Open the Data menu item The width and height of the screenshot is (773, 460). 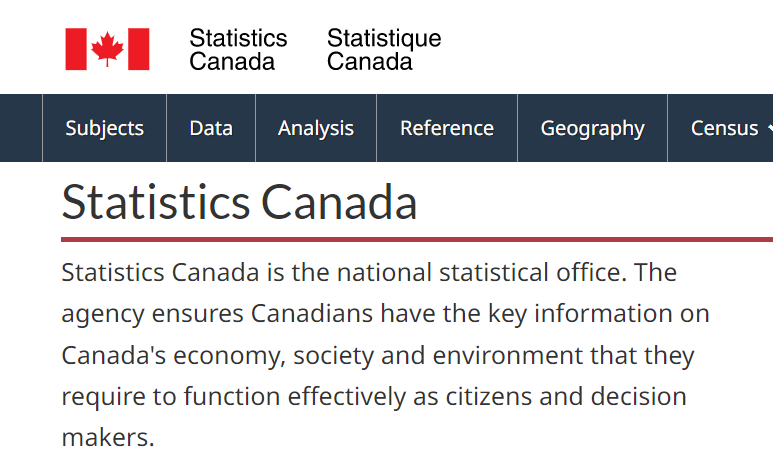tap(211, 128)
